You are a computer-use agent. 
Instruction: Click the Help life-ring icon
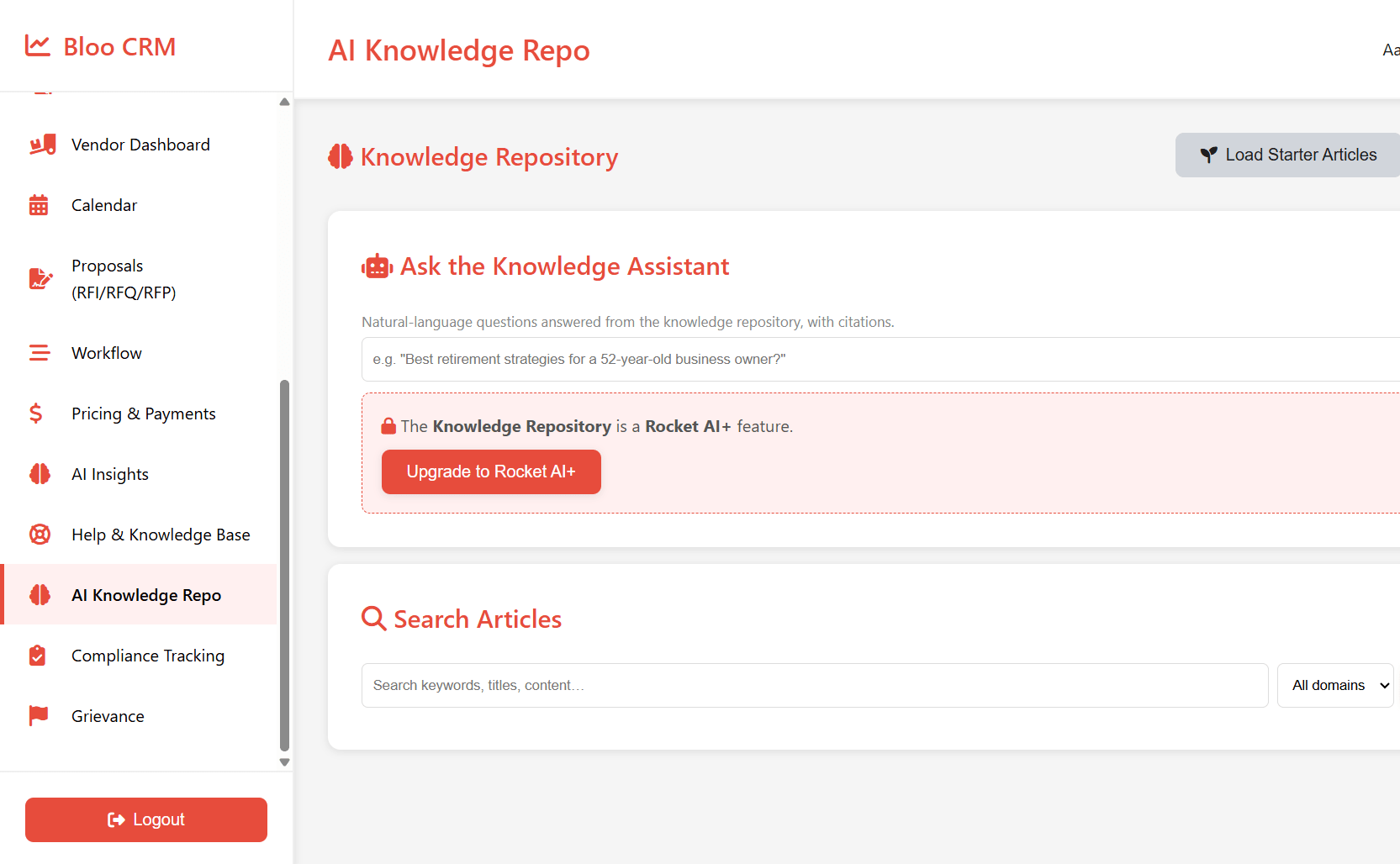(40, 535)
